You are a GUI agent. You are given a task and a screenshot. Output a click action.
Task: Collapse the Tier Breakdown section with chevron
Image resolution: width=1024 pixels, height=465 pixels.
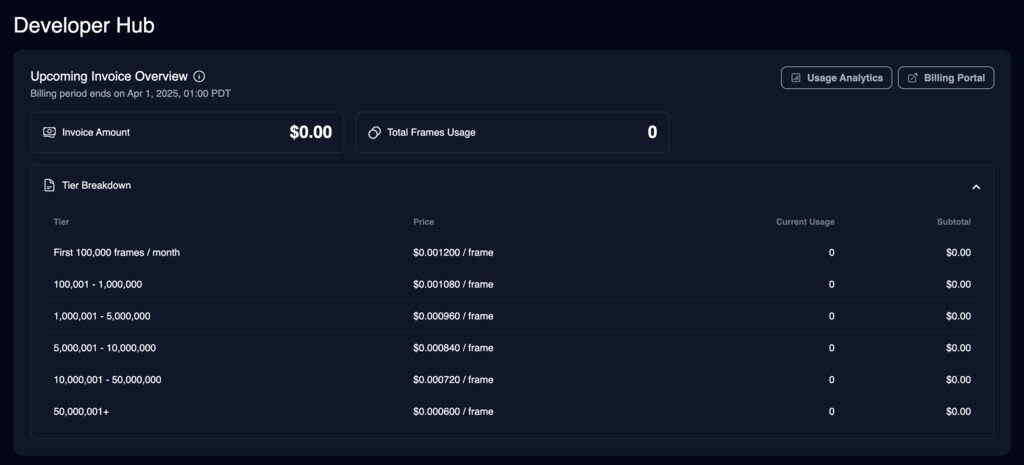click(x=976, y=187)
